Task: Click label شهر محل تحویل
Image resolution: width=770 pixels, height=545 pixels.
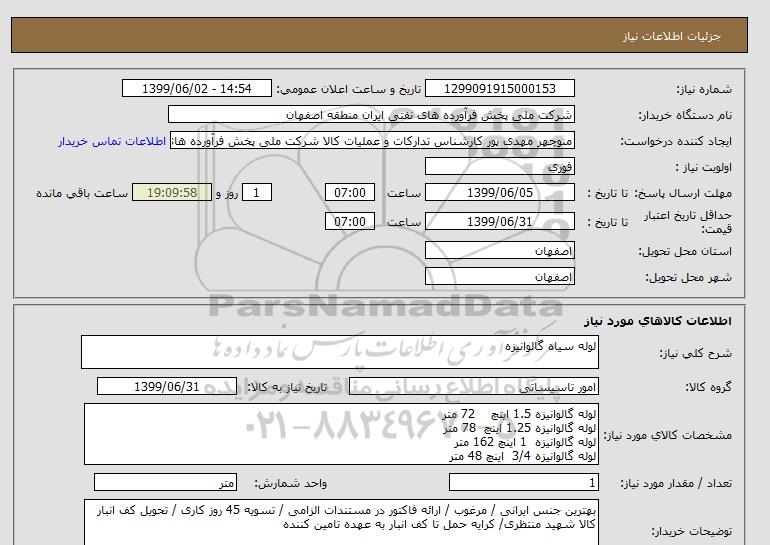Action: pyautogui.click(x=688, y=277)
